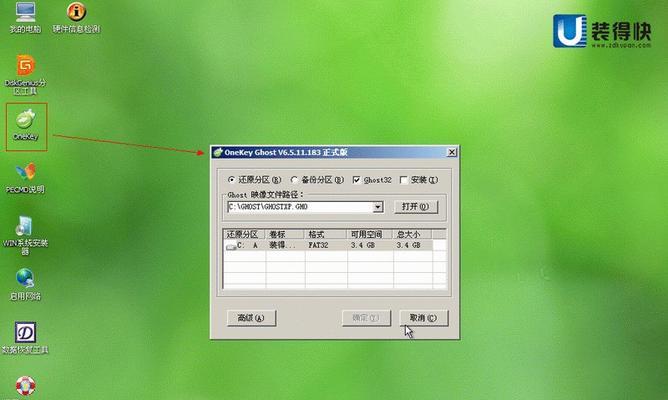Click the 卷标 column header
The image size is (668, 400).
point(285,234)
